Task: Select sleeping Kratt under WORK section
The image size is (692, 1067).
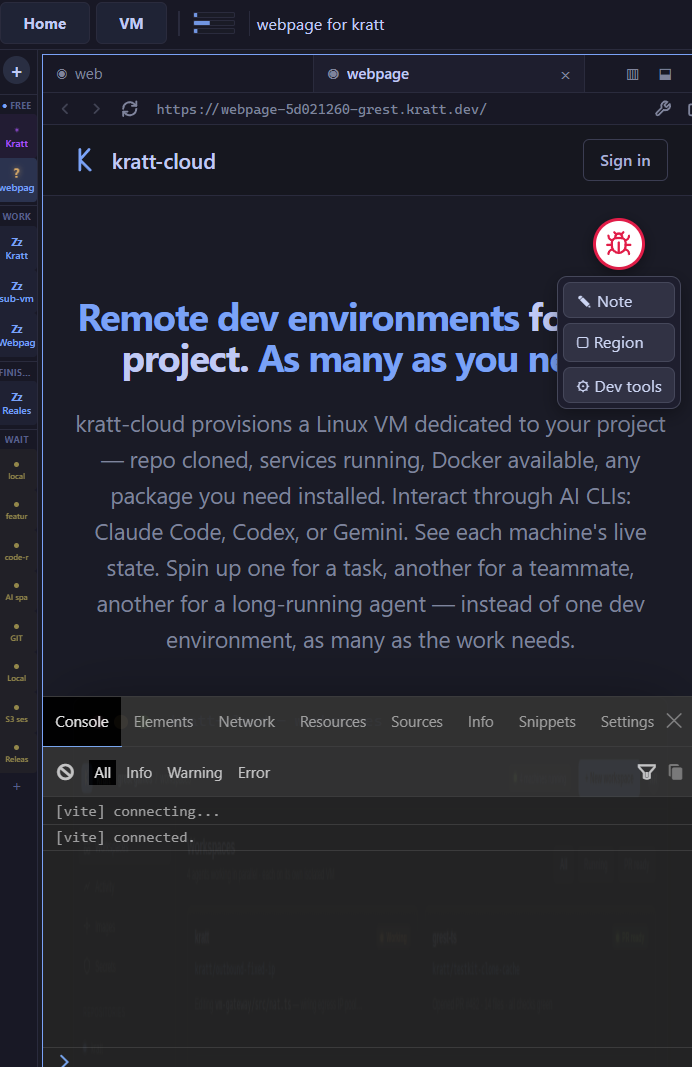Action: (17, 248)
